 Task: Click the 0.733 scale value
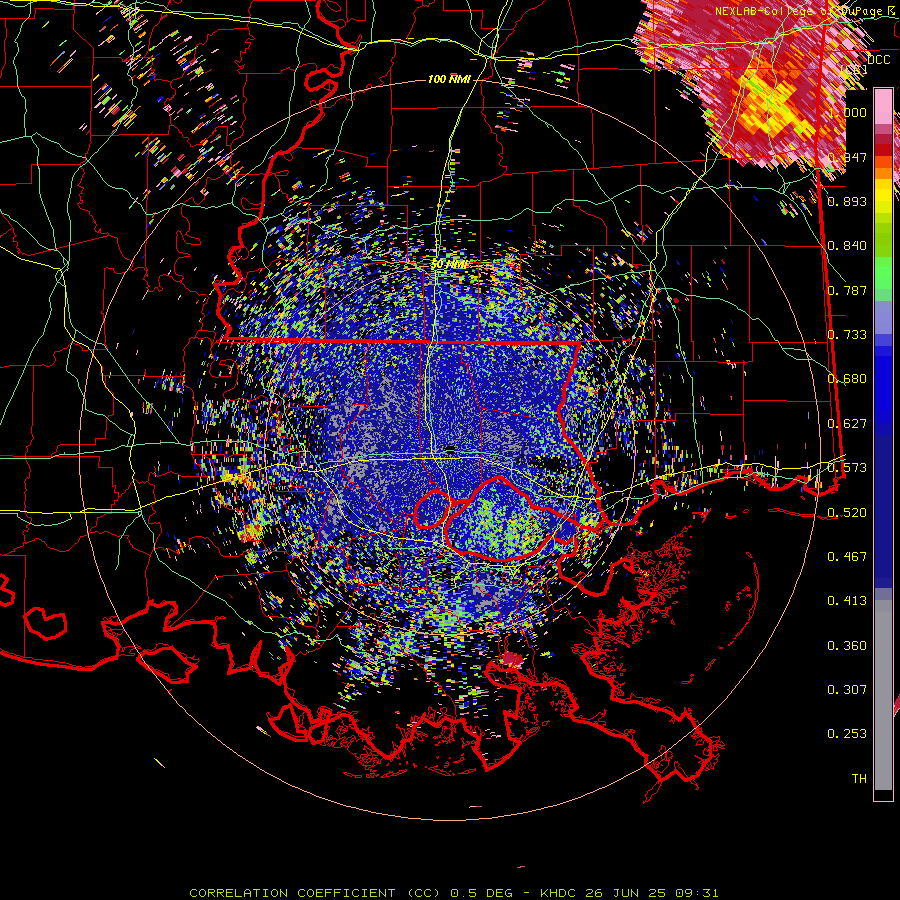click(847, 335)
